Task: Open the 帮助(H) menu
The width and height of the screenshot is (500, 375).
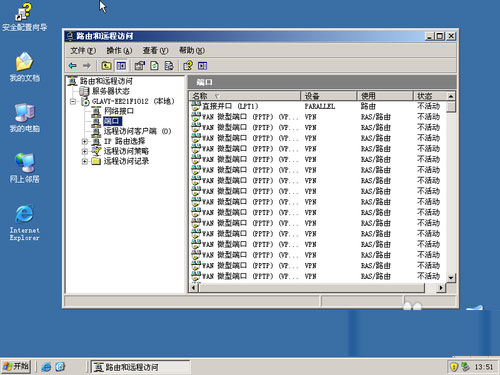Action: pos(192,50)
